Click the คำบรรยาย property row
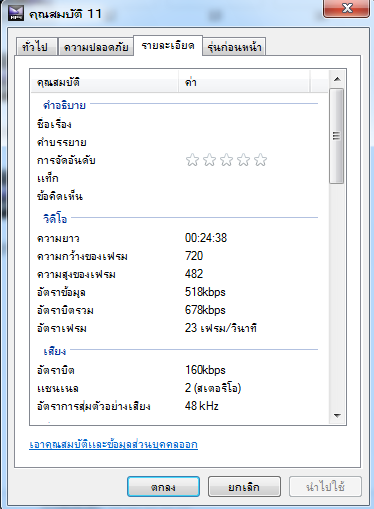Screen dimensions: 374x509 pos(177,142)
